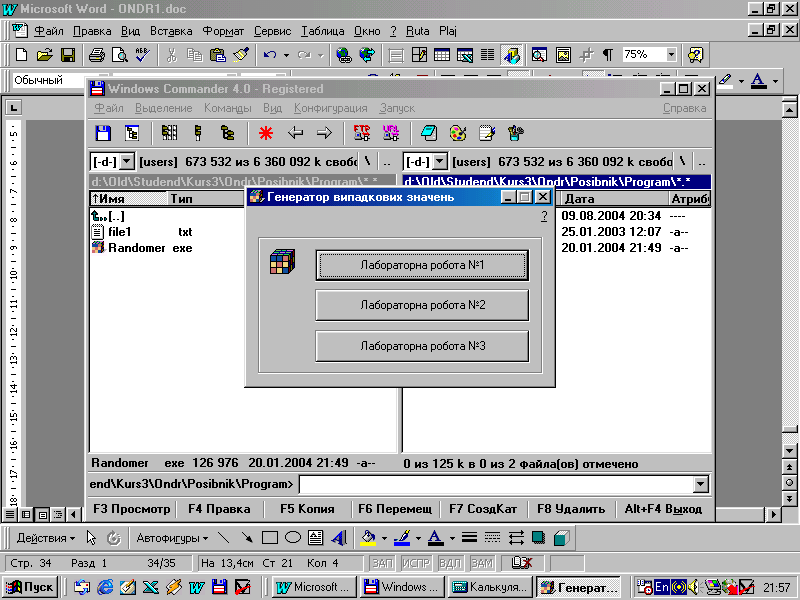Viewport: 800px width, 600px height.
Task: Switch to Калькулятор taskbar button
Action: coord(492,587)
